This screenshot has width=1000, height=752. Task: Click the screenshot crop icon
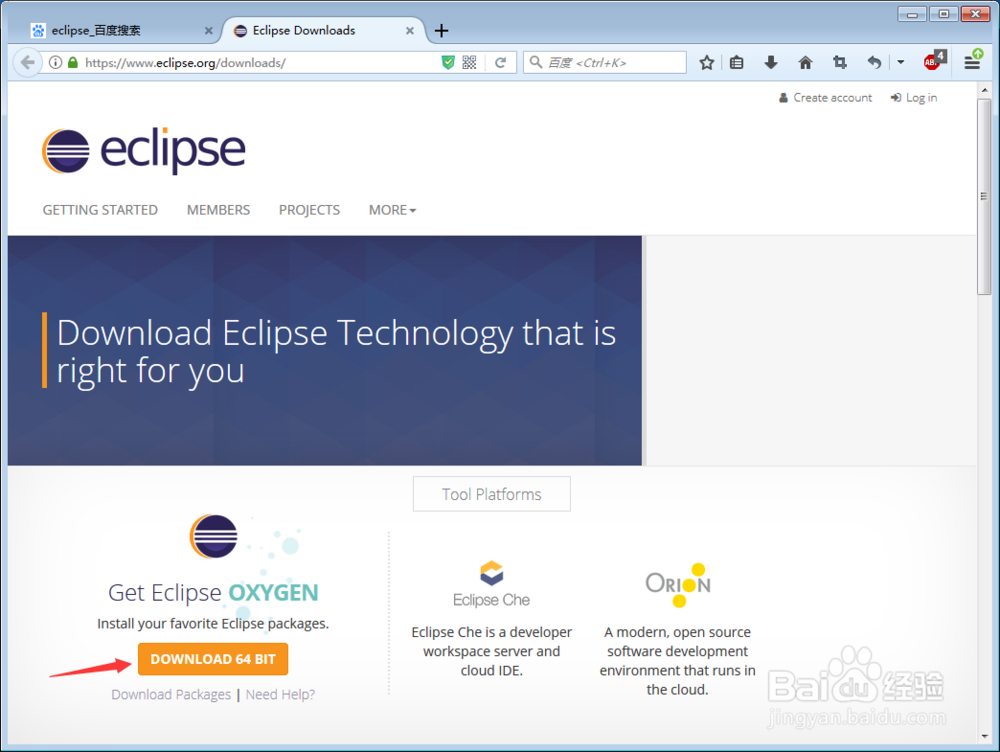(x=840, y=63)
